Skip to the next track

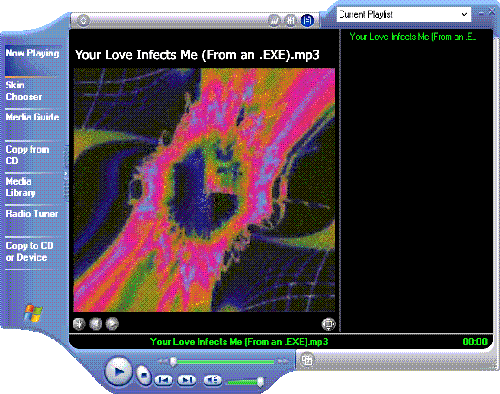point(187,380)
